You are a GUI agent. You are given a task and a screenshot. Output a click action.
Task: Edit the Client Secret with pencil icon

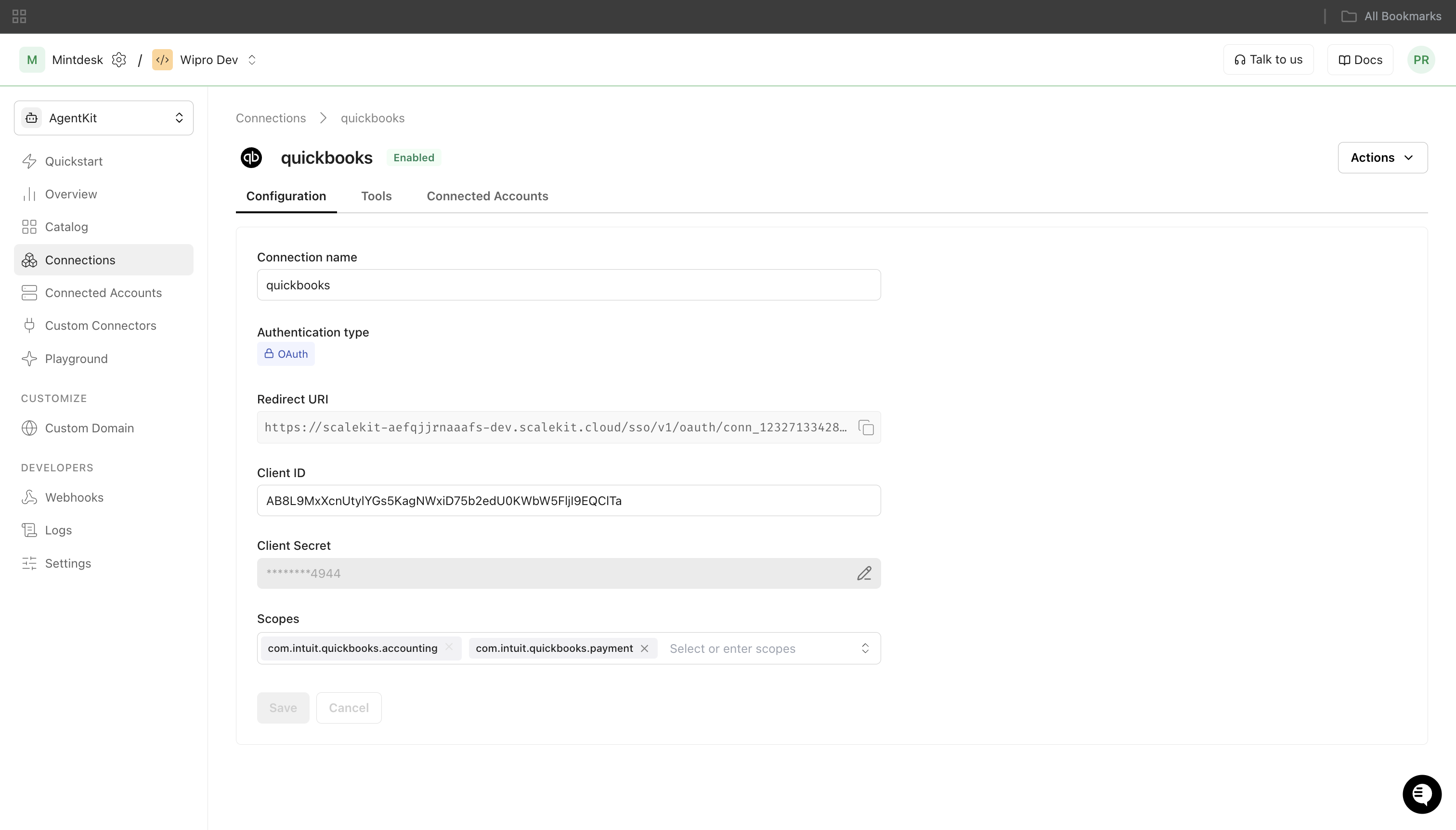click(864, 573)
